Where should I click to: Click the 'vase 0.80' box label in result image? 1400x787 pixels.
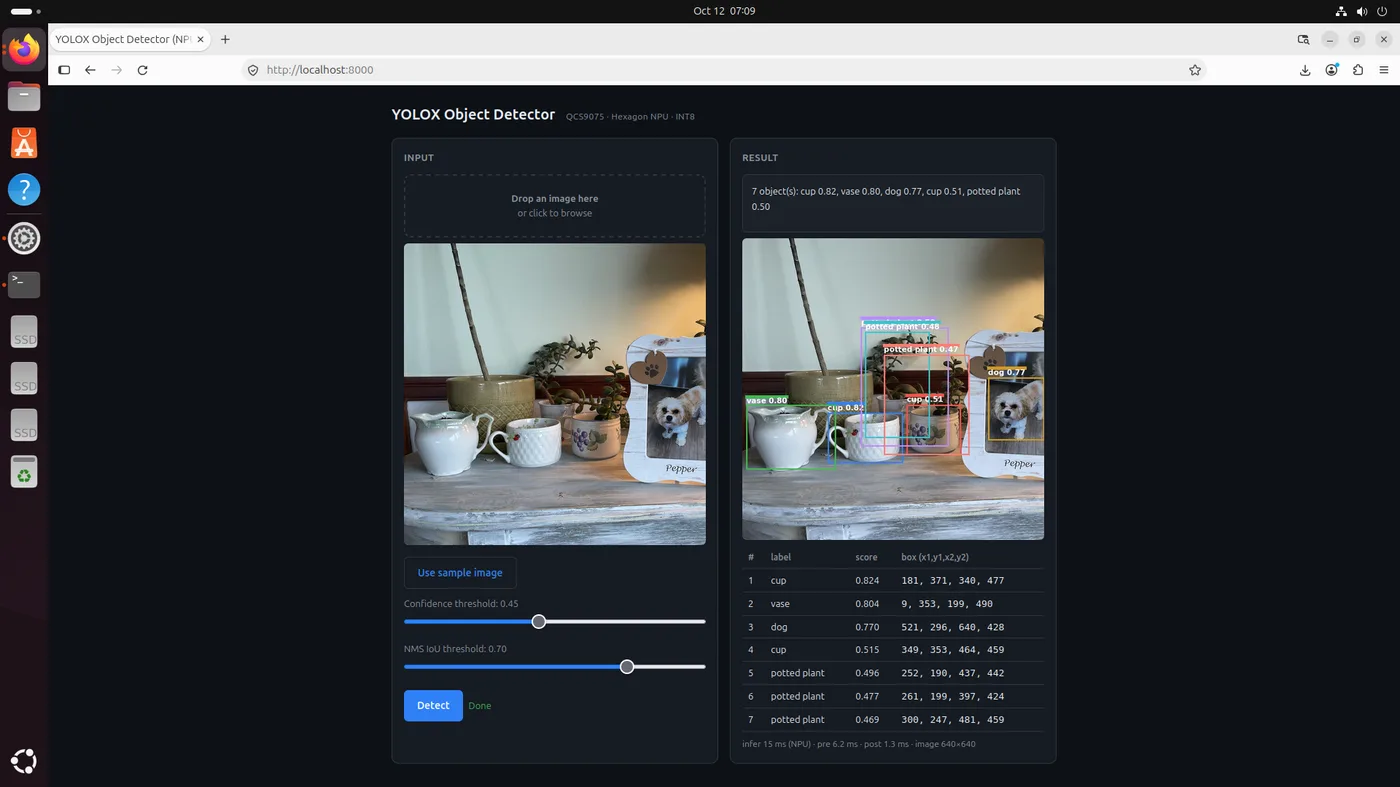(x=767, y=400)
